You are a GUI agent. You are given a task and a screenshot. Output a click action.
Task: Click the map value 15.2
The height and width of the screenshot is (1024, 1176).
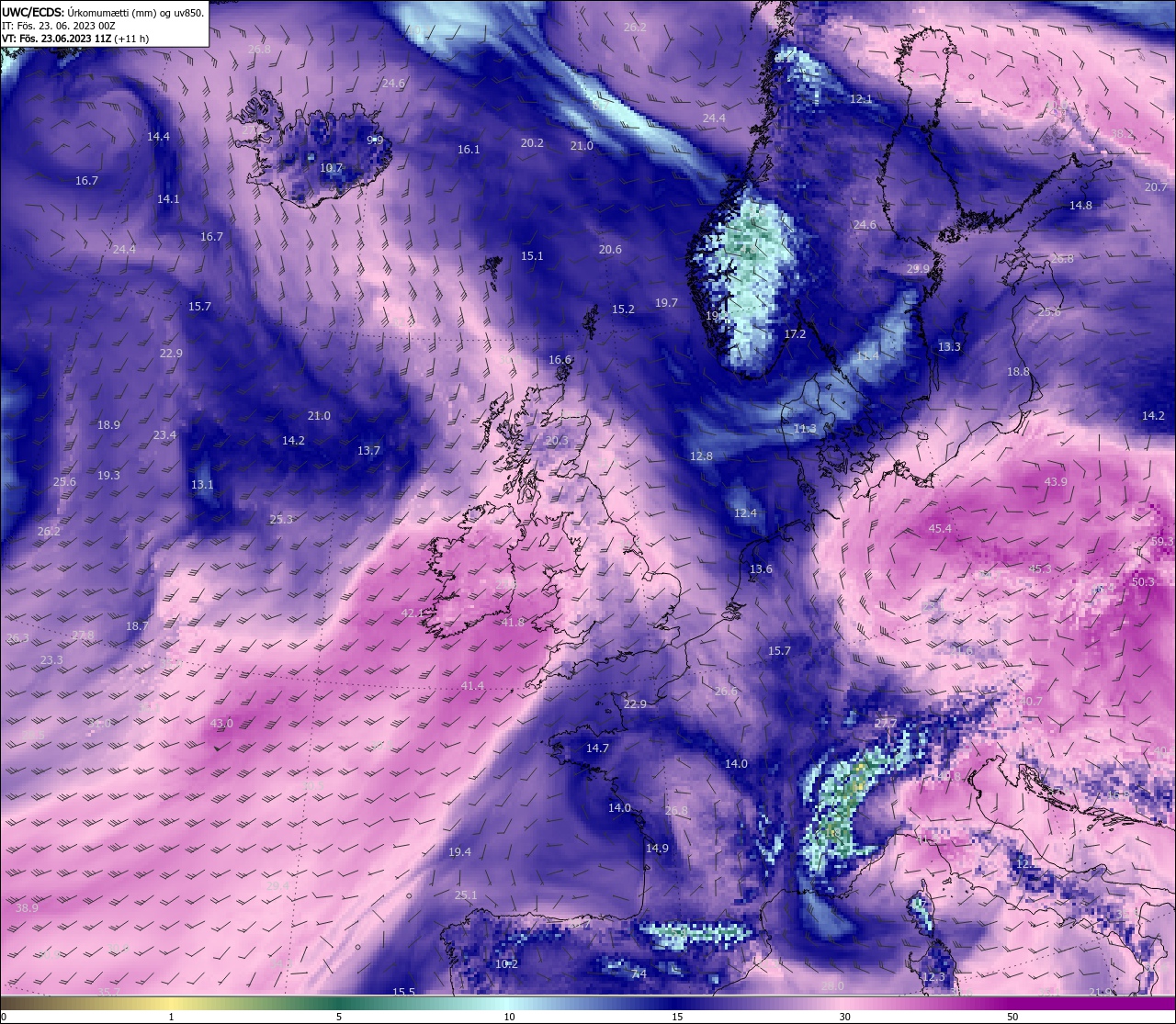click(623, 309)
